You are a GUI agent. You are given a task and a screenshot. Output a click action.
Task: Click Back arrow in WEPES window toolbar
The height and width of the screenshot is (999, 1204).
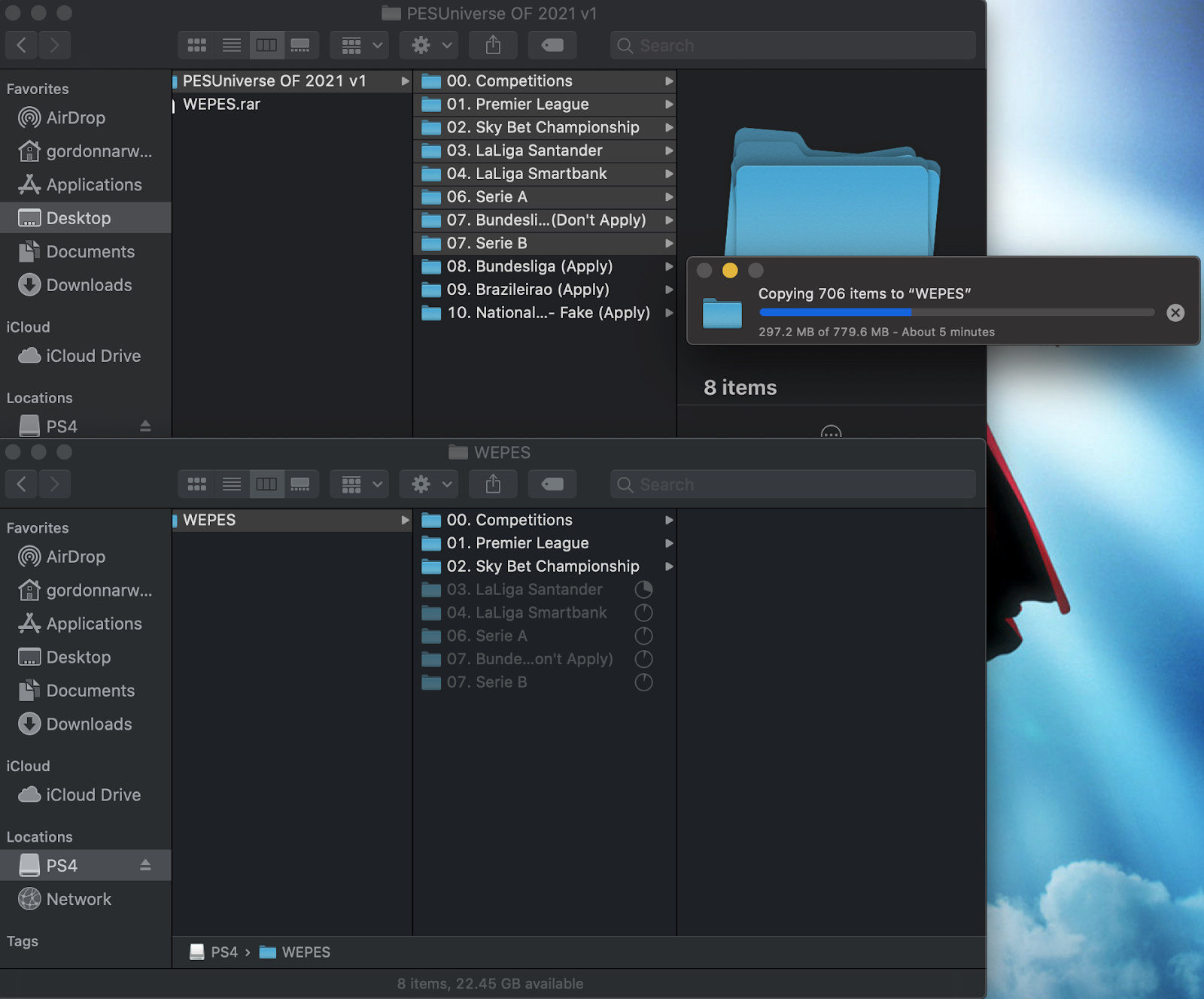pos(22,484)
